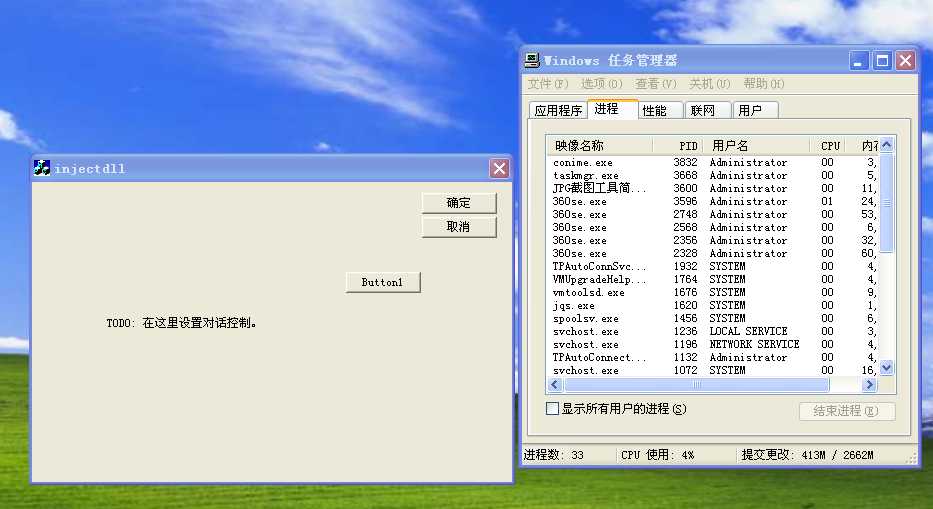The image size is (933, 509).
Task: Click the horizontal scrollbar thumb
Action: 696,385
